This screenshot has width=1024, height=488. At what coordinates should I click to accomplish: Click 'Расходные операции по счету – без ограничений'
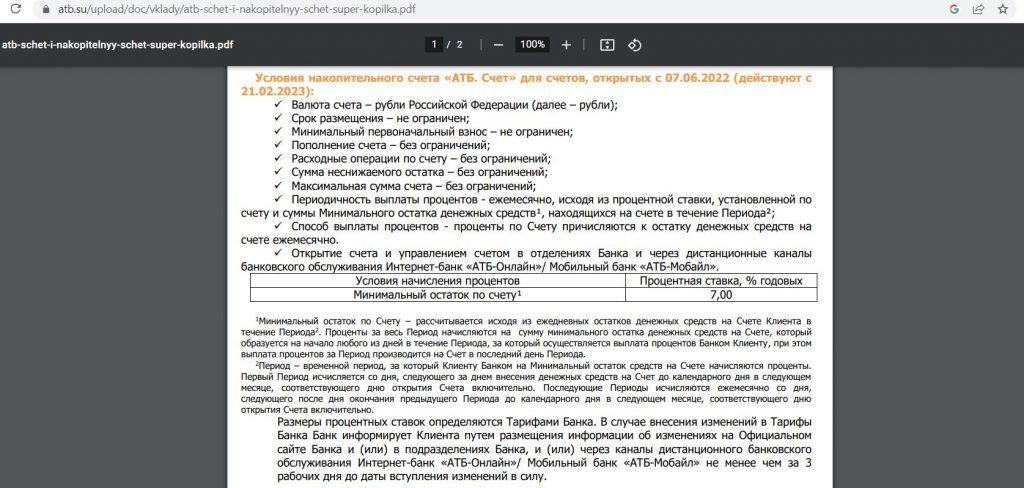[x=421, y=159]
